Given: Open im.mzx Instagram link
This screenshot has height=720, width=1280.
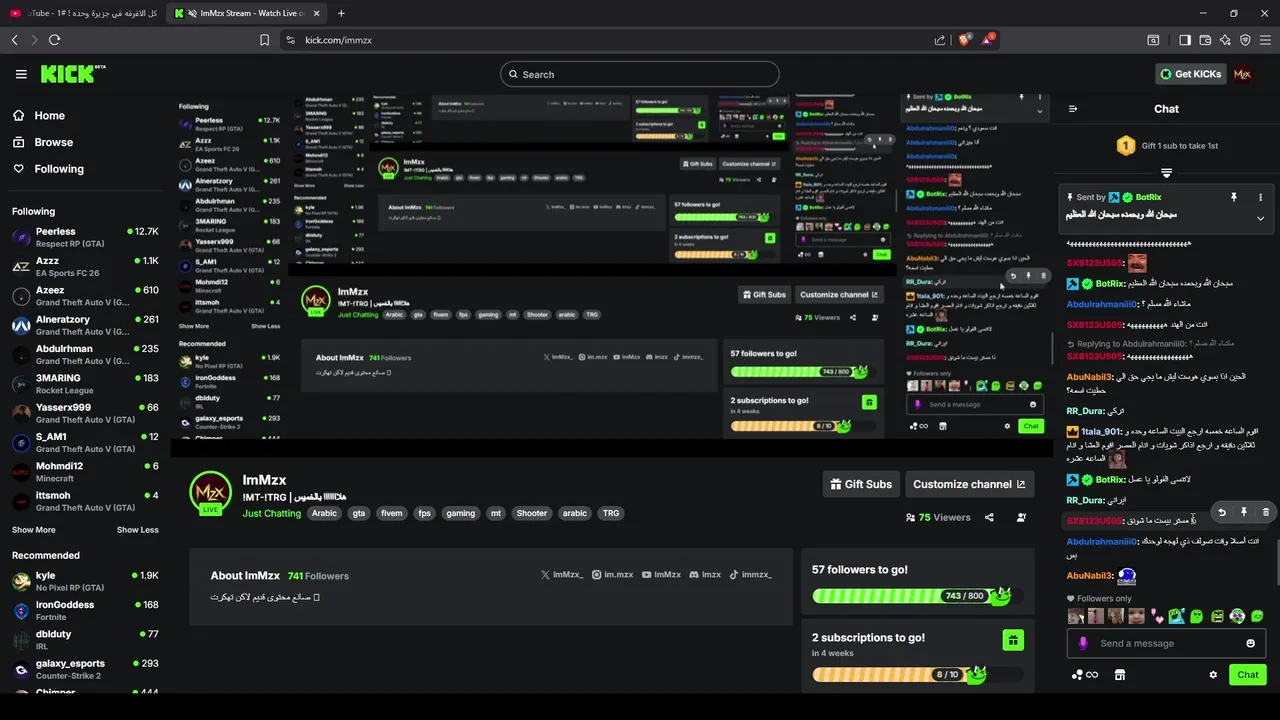Looking at the screenshot, I should tap(613, 575).
